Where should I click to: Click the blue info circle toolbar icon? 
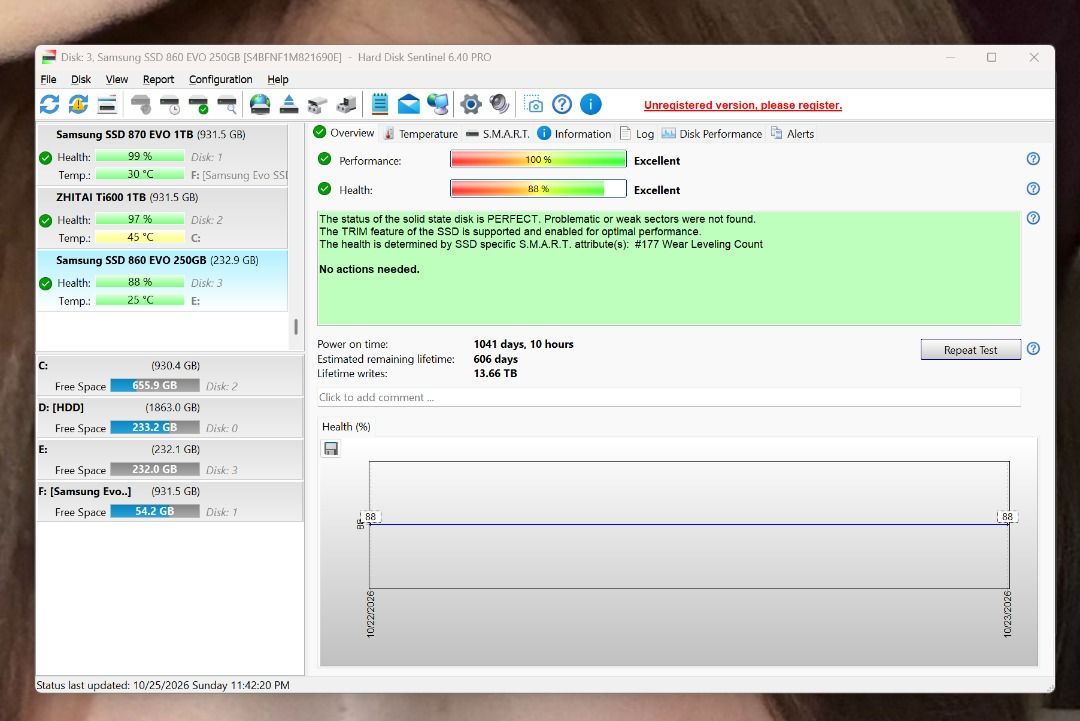[x=591, y=105]
